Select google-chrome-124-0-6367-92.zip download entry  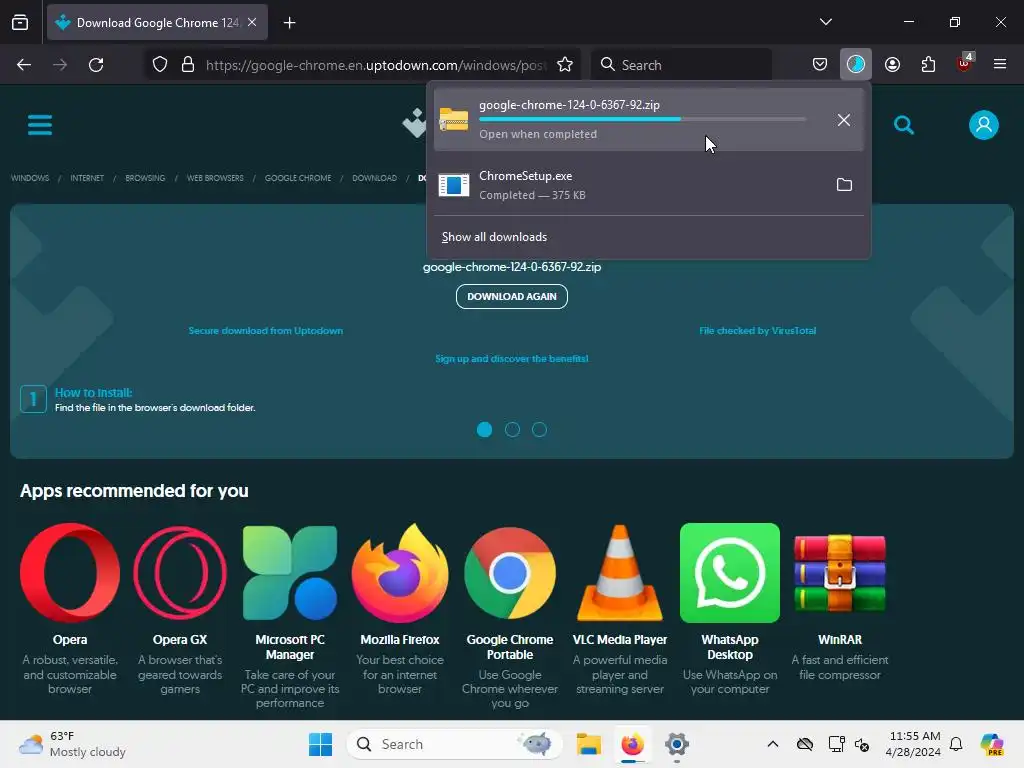tap(648, 120)
